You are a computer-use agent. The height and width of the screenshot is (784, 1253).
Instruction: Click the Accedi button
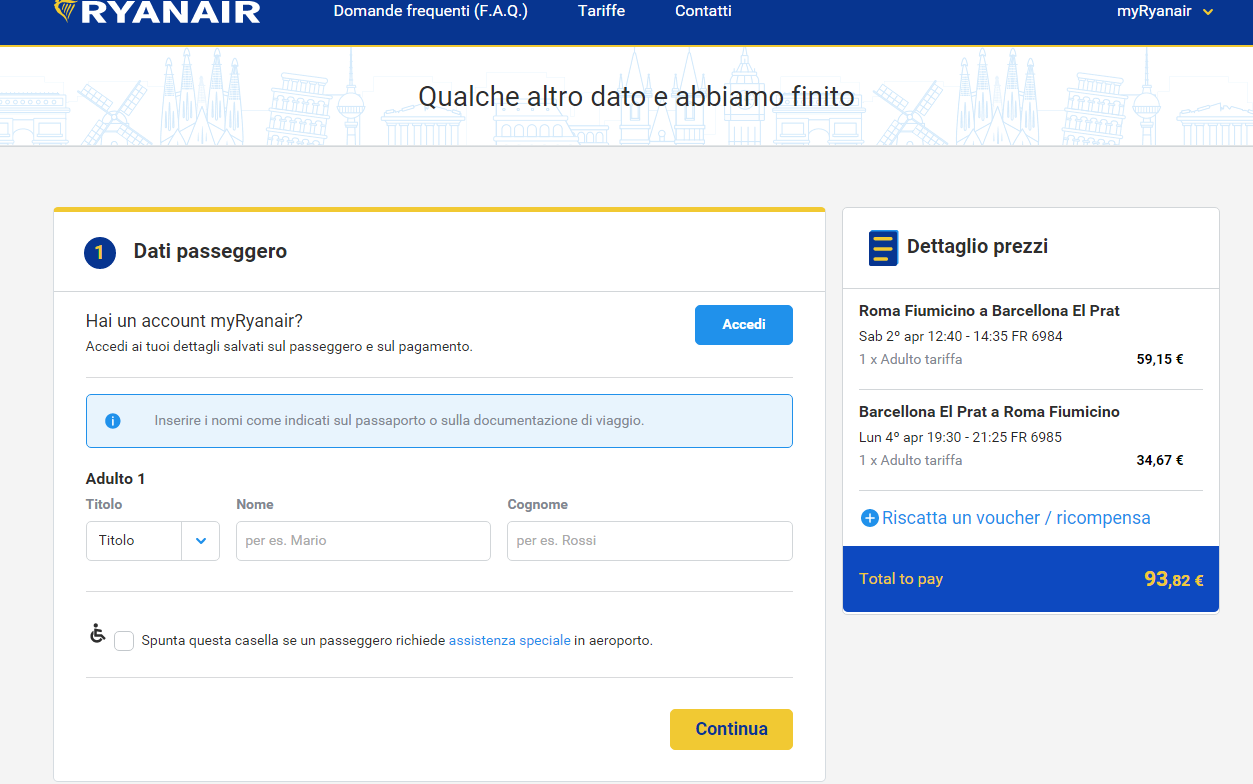click(744, 325)
